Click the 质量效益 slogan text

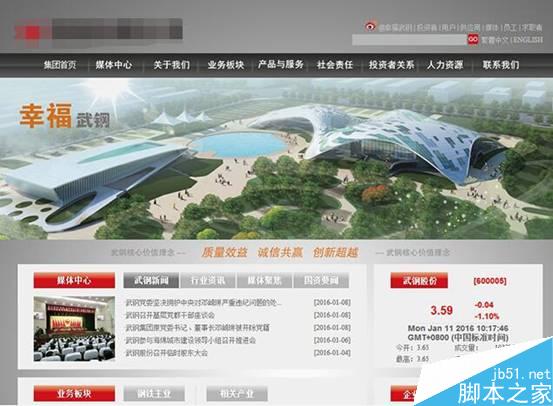pyautogui.click(x=225, y=253)
